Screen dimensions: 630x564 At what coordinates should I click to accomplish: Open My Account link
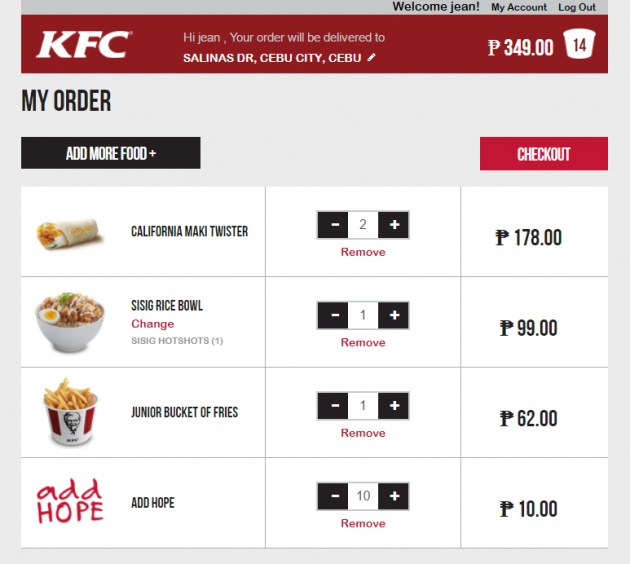[x=519, y=7]
